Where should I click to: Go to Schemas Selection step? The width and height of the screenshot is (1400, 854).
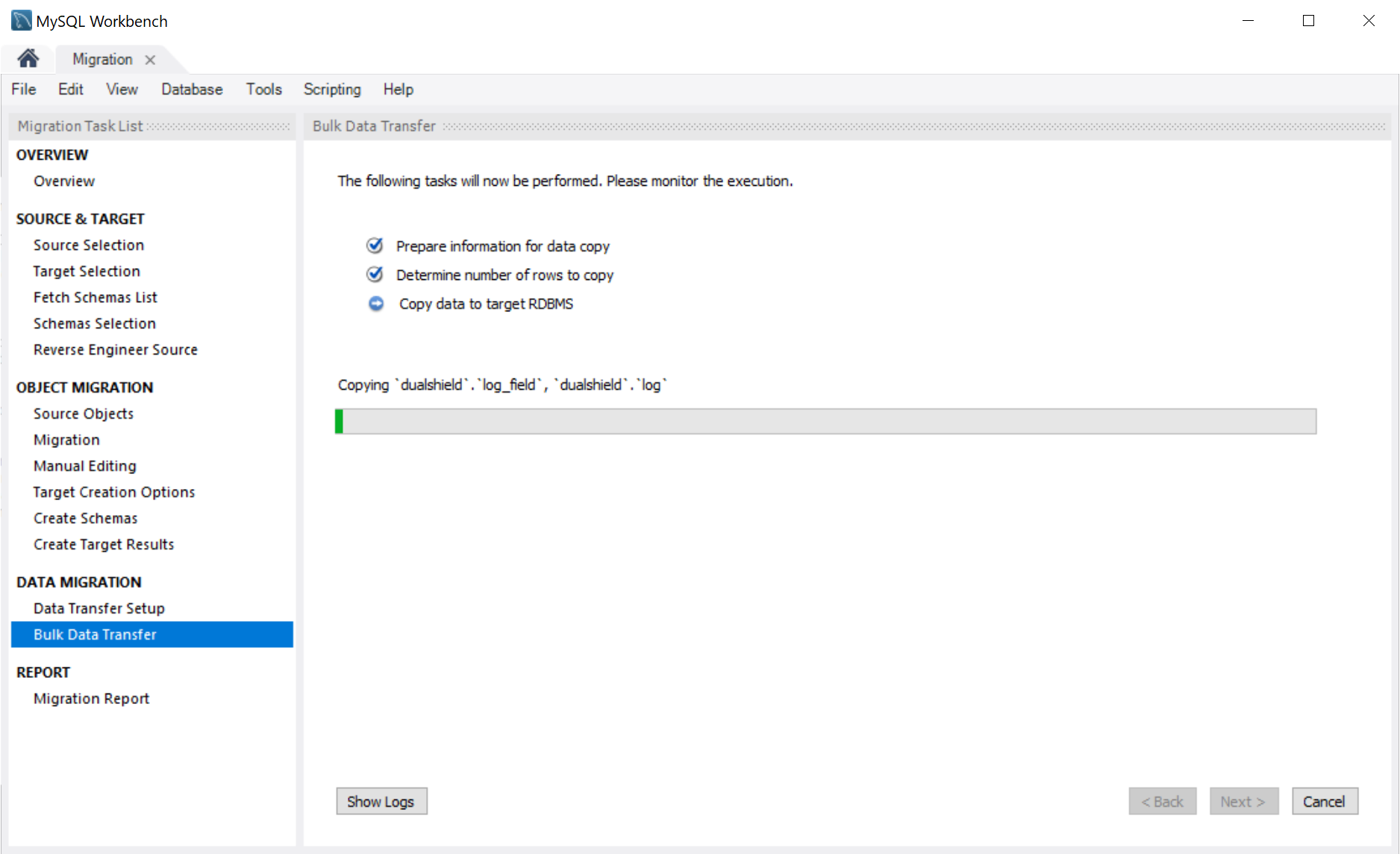coord(95,323)
